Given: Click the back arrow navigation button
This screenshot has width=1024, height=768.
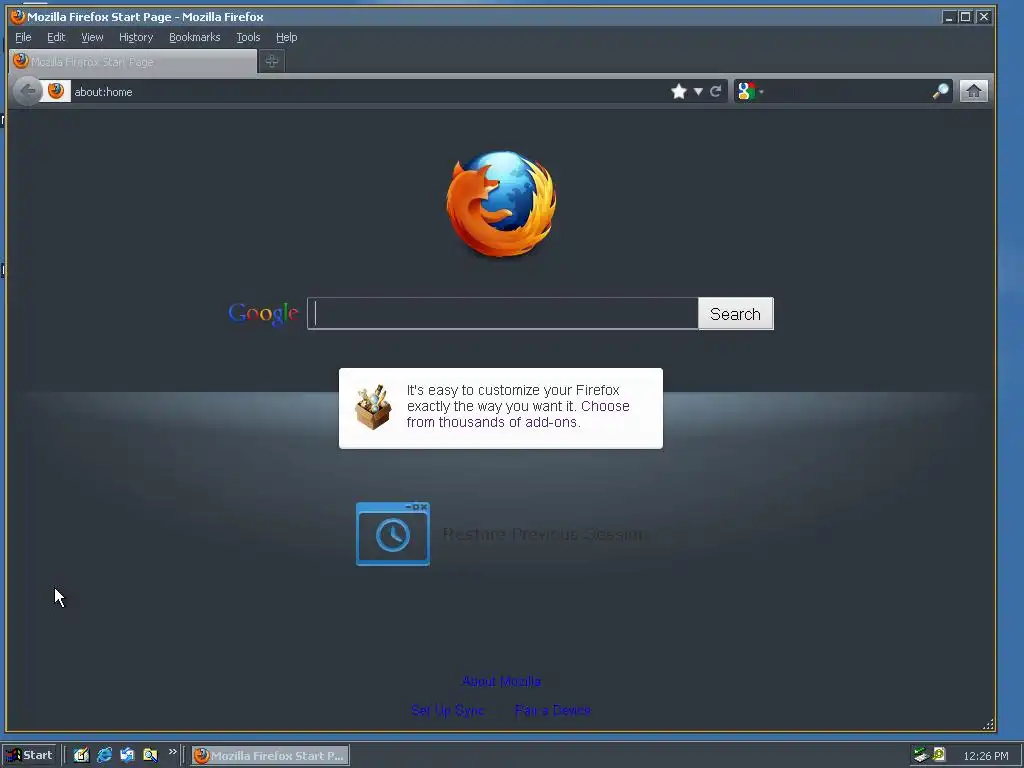Looking at the screenshot, I should tap(27, 91).
